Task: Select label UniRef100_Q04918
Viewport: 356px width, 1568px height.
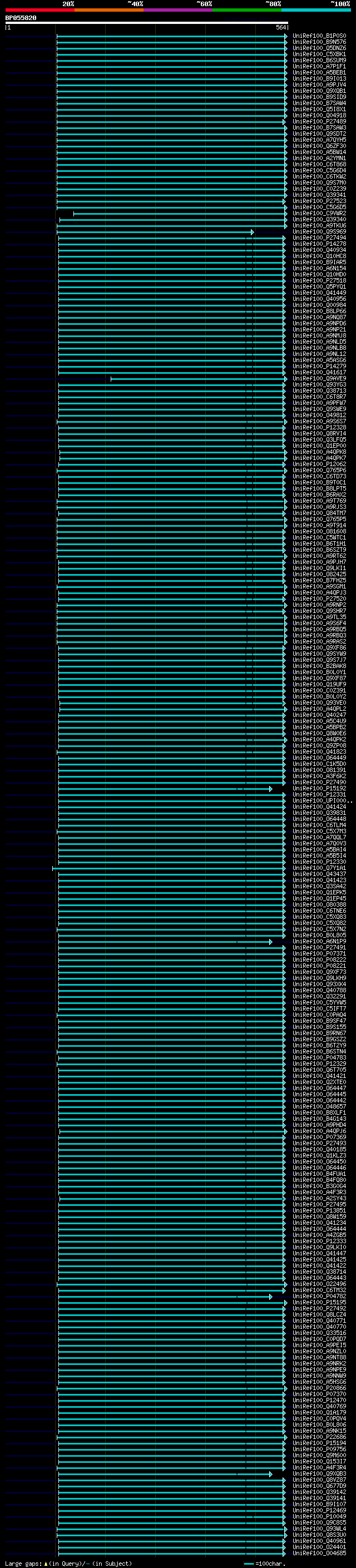Action: click(x=319, y=115)
